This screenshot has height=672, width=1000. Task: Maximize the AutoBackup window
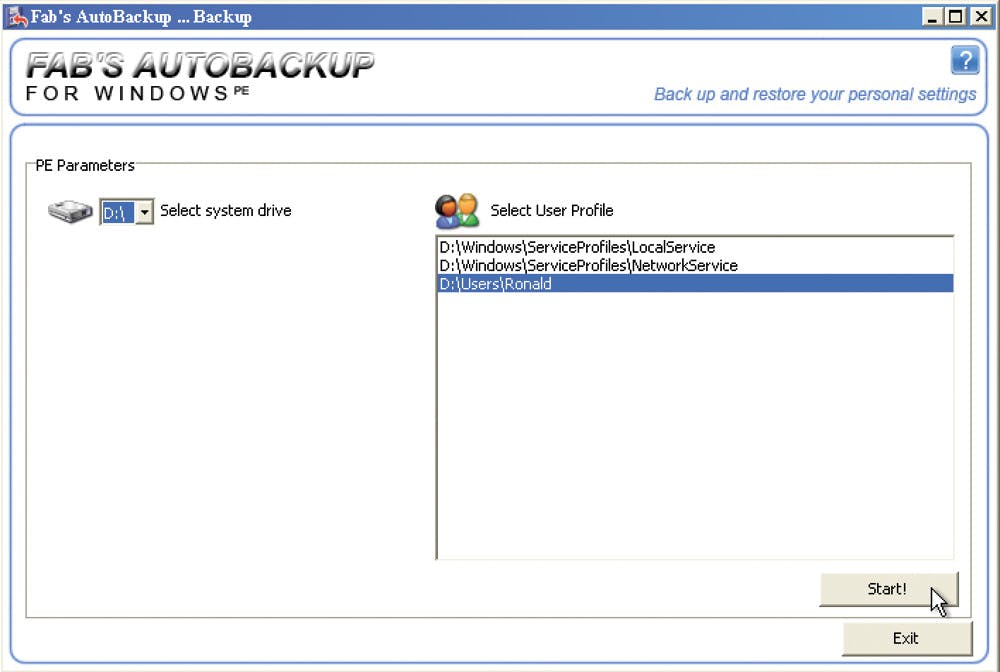coord(955,17)
